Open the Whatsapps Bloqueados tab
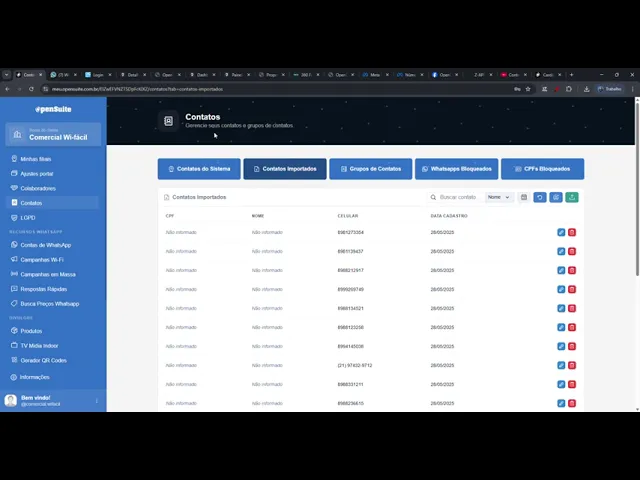Screen dimensions: 640x480 [456, 169]
